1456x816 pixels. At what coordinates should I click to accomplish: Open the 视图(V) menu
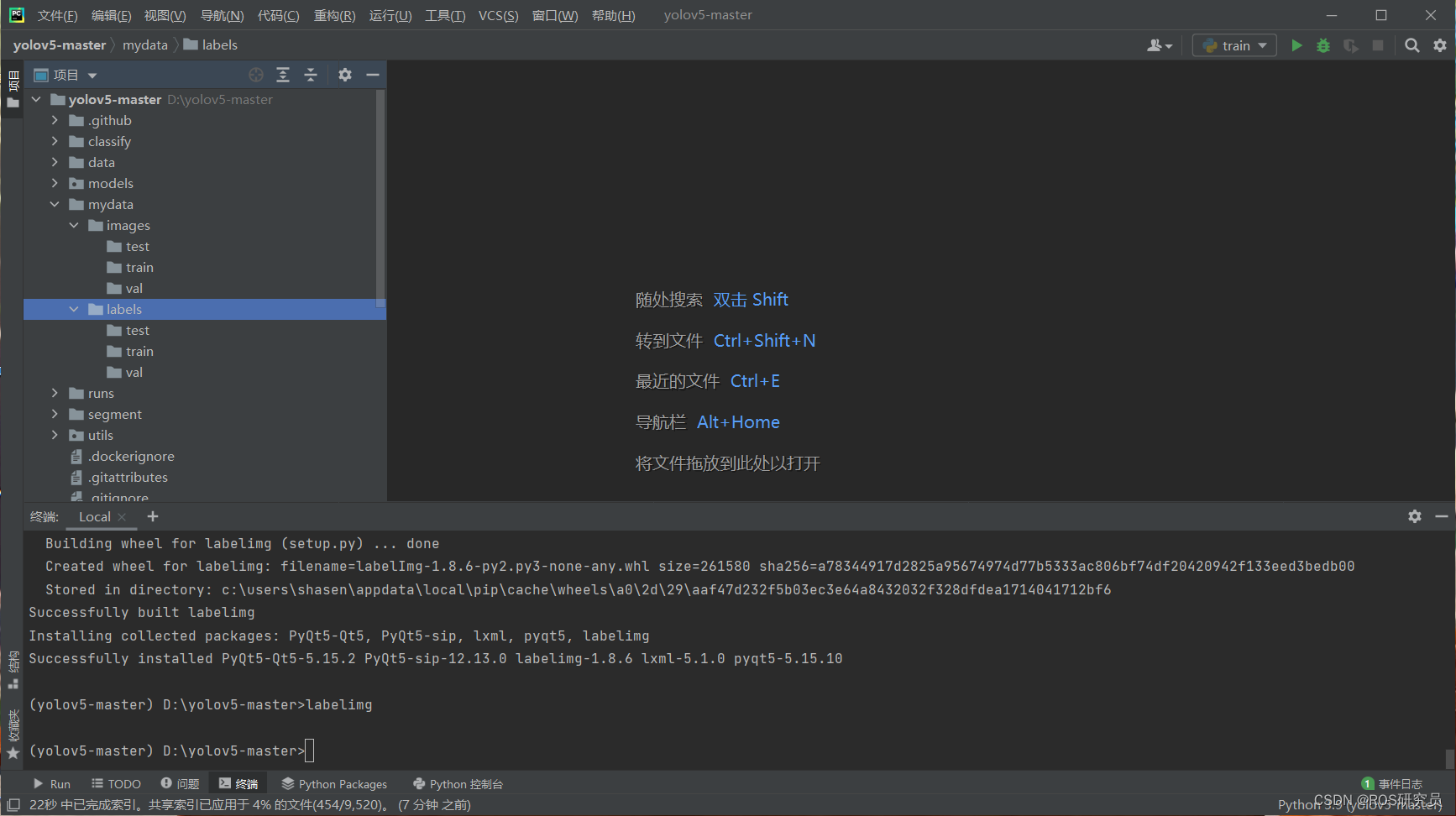pyautogui.click(x=165, y=15)
